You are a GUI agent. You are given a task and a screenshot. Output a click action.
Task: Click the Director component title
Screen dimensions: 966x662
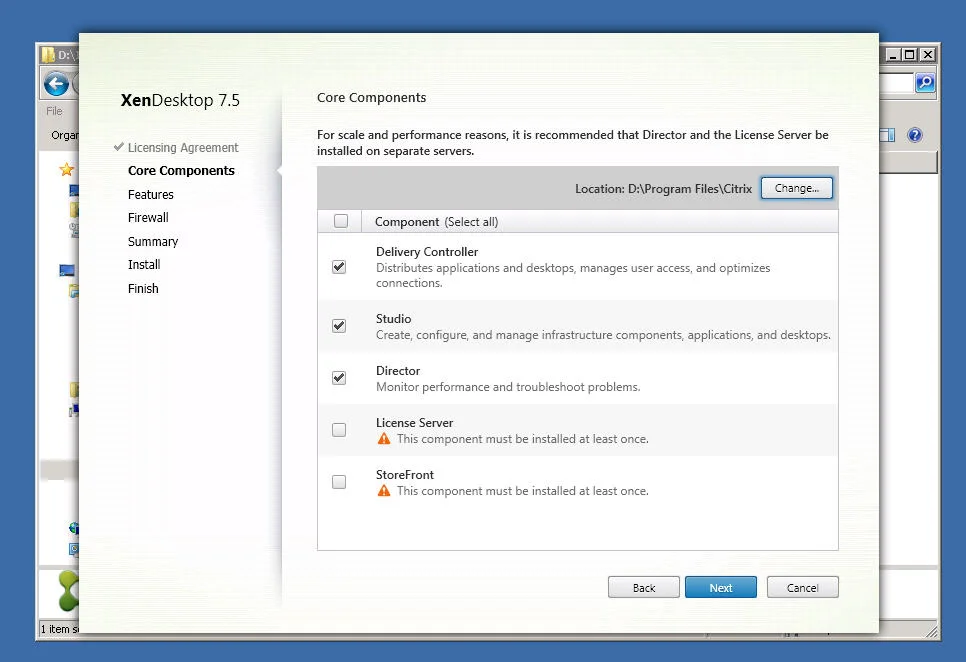click(398, 371)
